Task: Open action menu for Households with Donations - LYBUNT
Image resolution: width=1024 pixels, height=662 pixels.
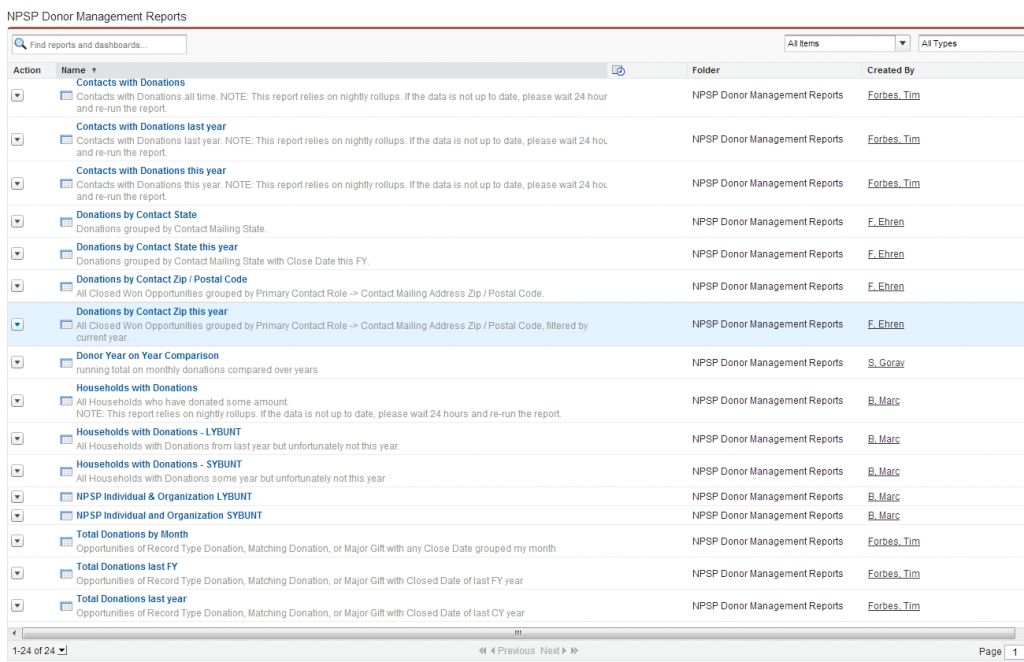Action: pos(18,439)
